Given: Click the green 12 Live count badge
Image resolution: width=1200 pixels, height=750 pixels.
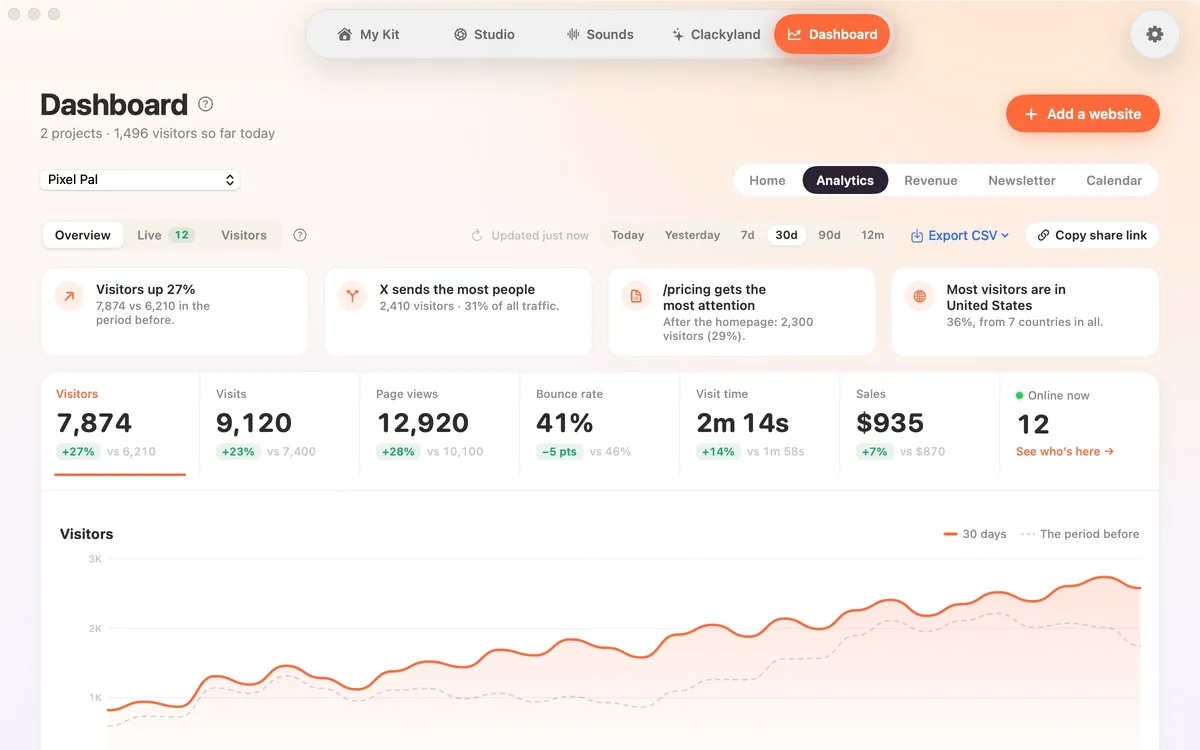Looking at the screenshot, I should pyautogui.click(x=181, y=235).
